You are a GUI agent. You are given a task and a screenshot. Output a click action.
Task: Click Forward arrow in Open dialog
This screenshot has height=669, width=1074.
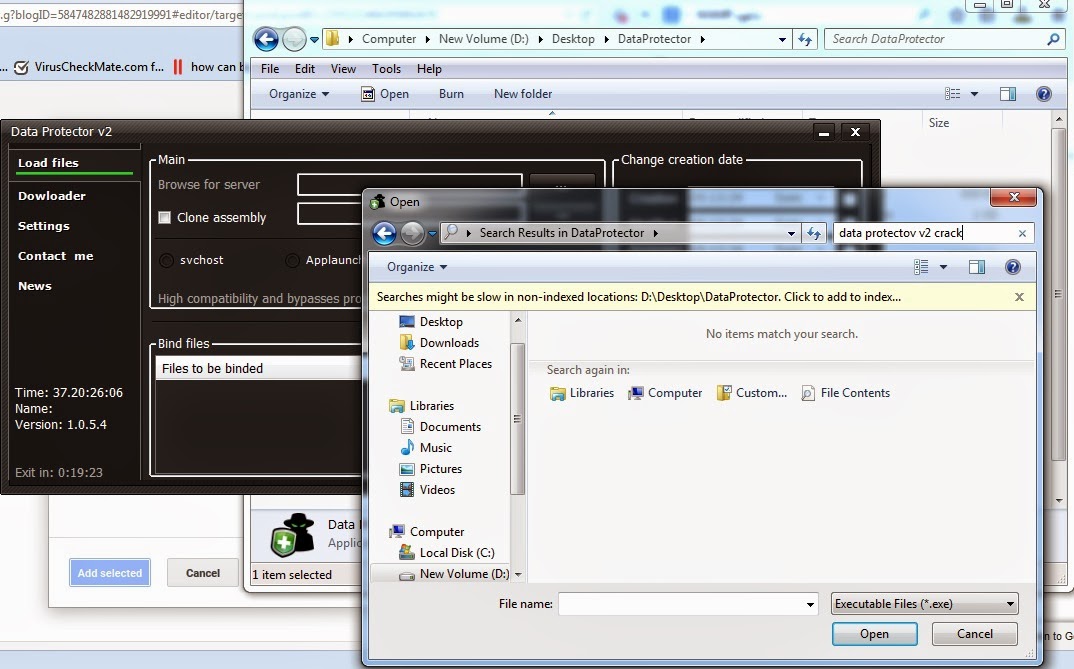point(412,233)
